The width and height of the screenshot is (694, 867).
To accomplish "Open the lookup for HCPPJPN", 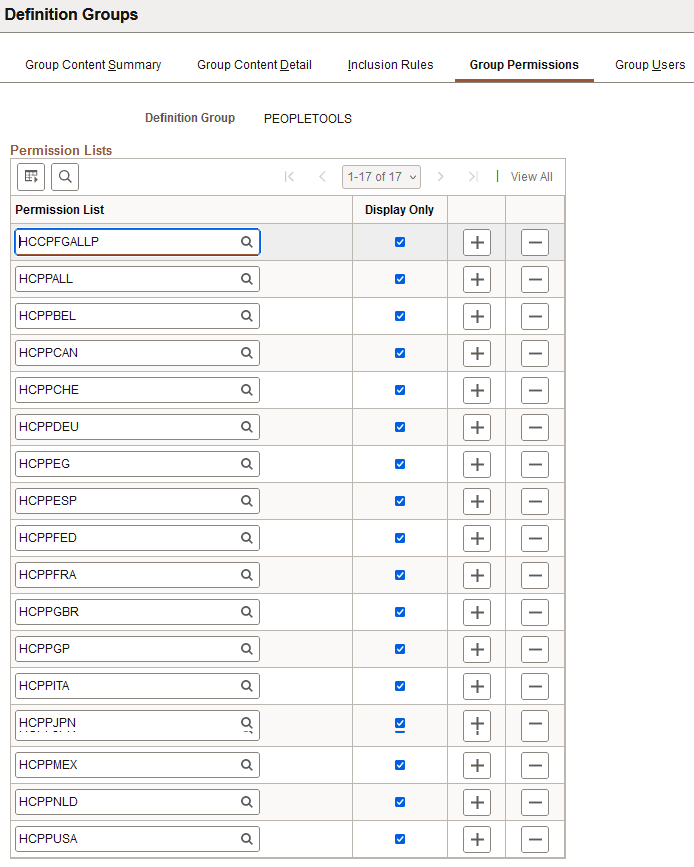I will tap(247, 724).
